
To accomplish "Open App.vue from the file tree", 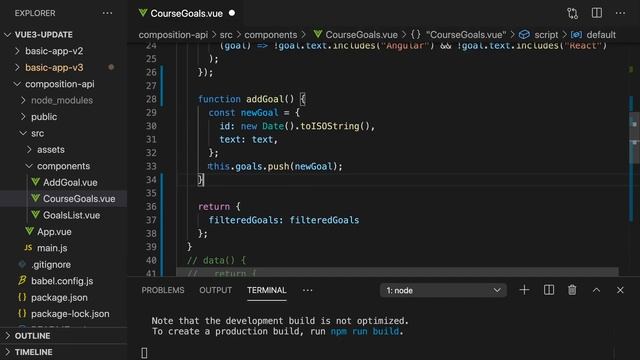I will tap(54, 231).
